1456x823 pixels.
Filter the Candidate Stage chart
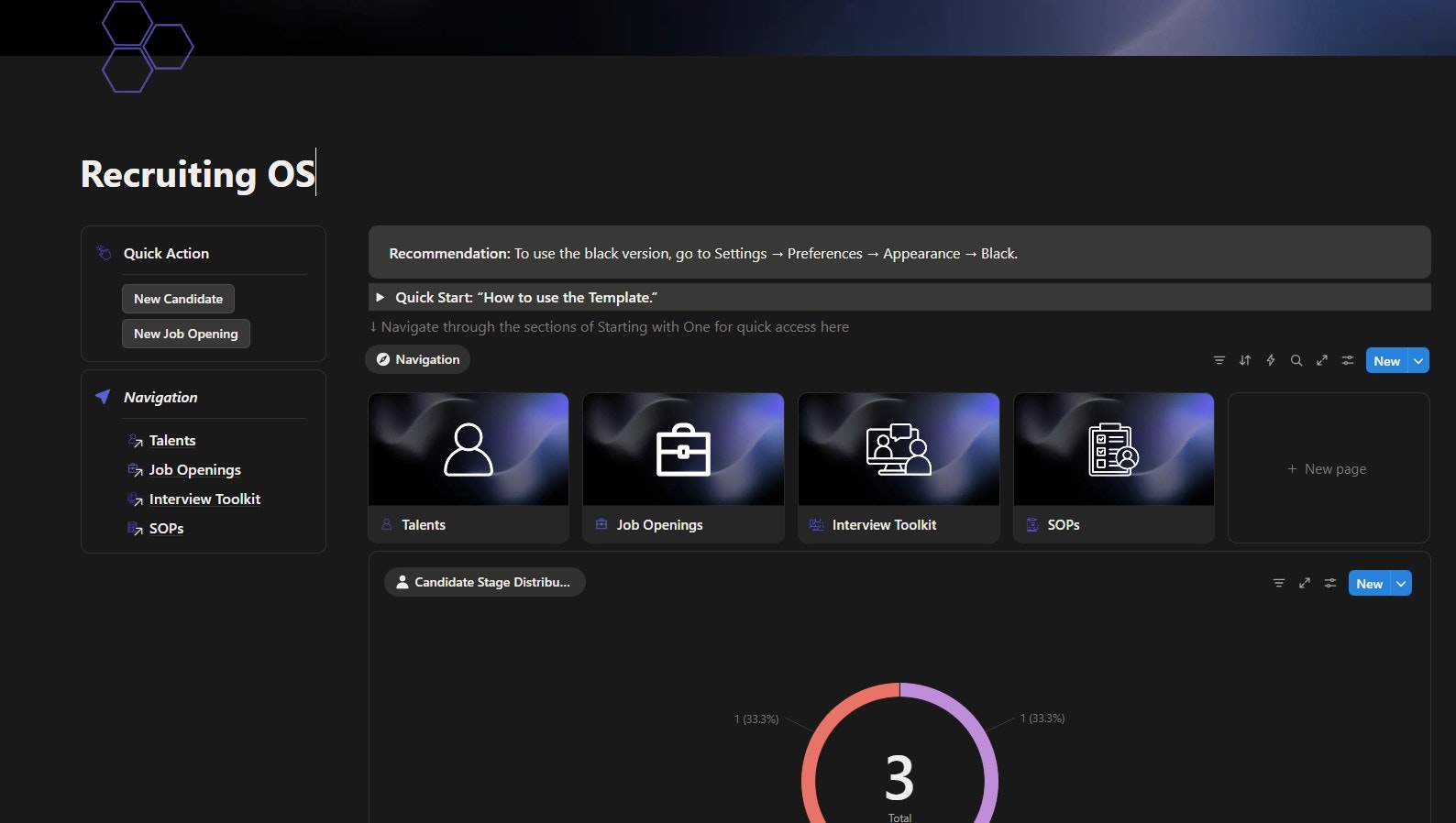pos(1279,583)
